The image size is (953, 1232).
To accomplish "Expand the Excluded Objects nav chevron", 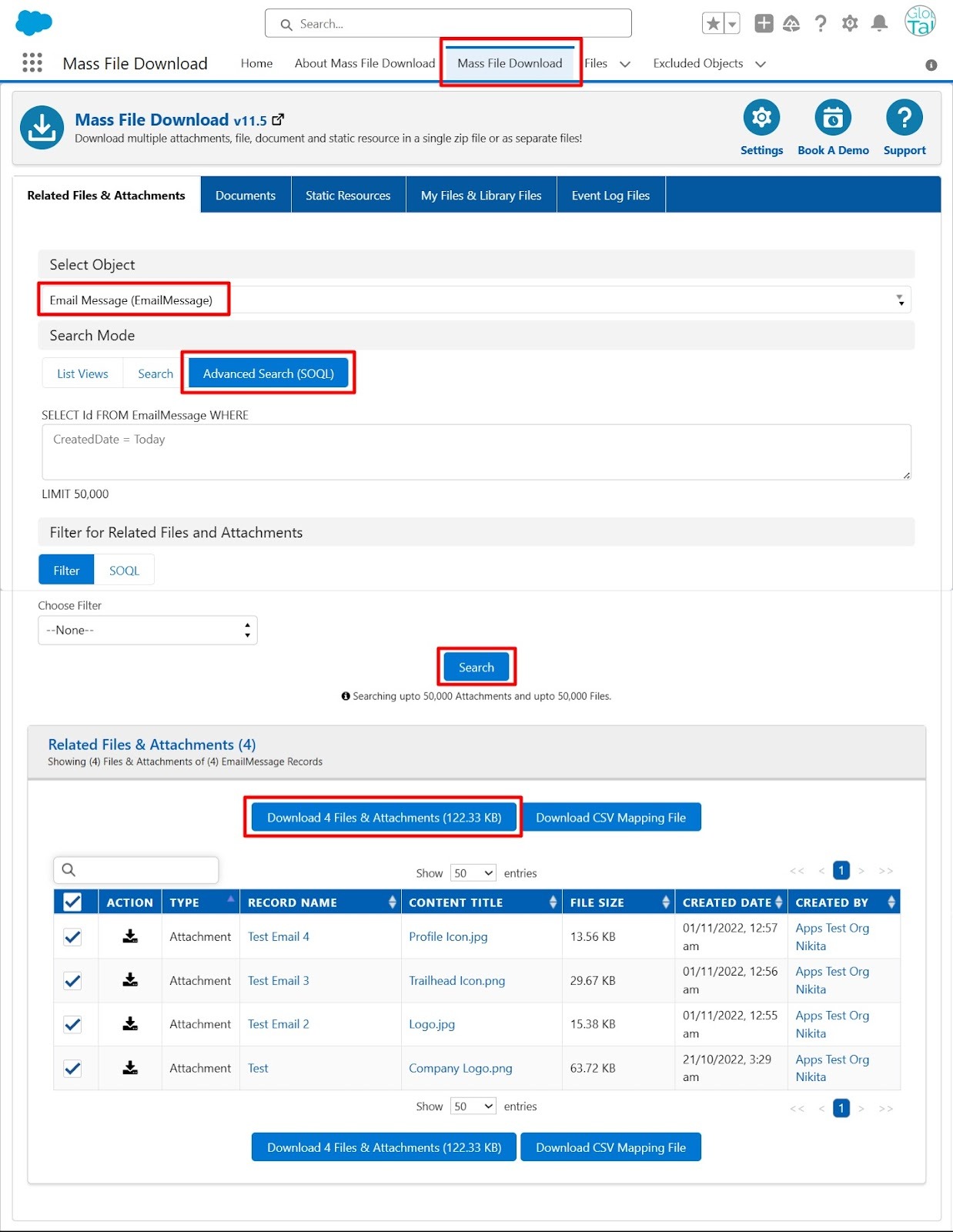I will coord(761,64).
